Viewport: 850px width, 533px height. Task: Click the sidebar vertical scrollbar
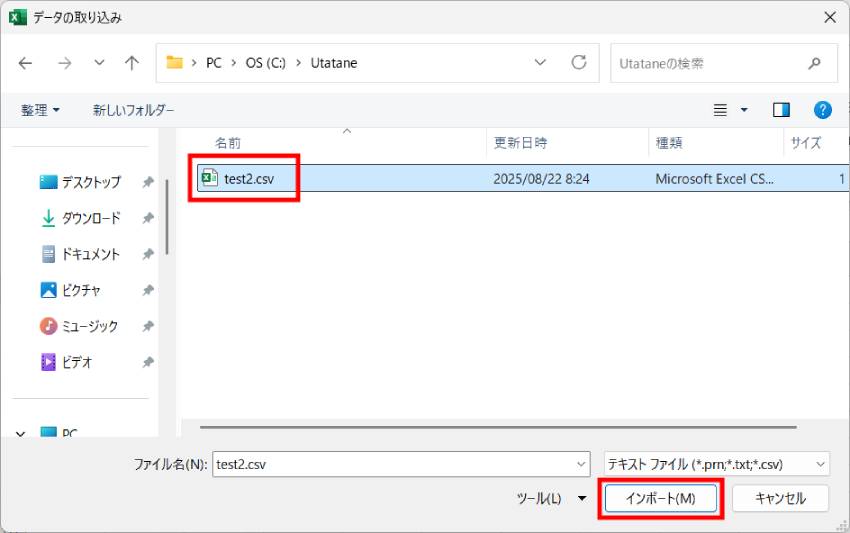click(167, 217)
